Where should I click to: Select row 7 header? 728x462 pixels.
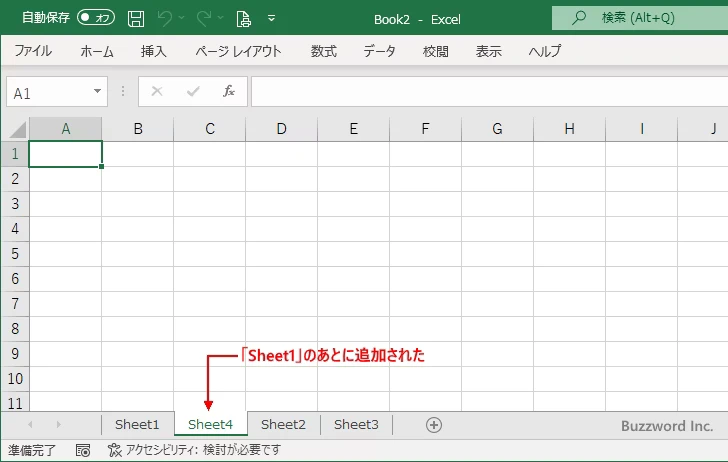click(15, 304)
